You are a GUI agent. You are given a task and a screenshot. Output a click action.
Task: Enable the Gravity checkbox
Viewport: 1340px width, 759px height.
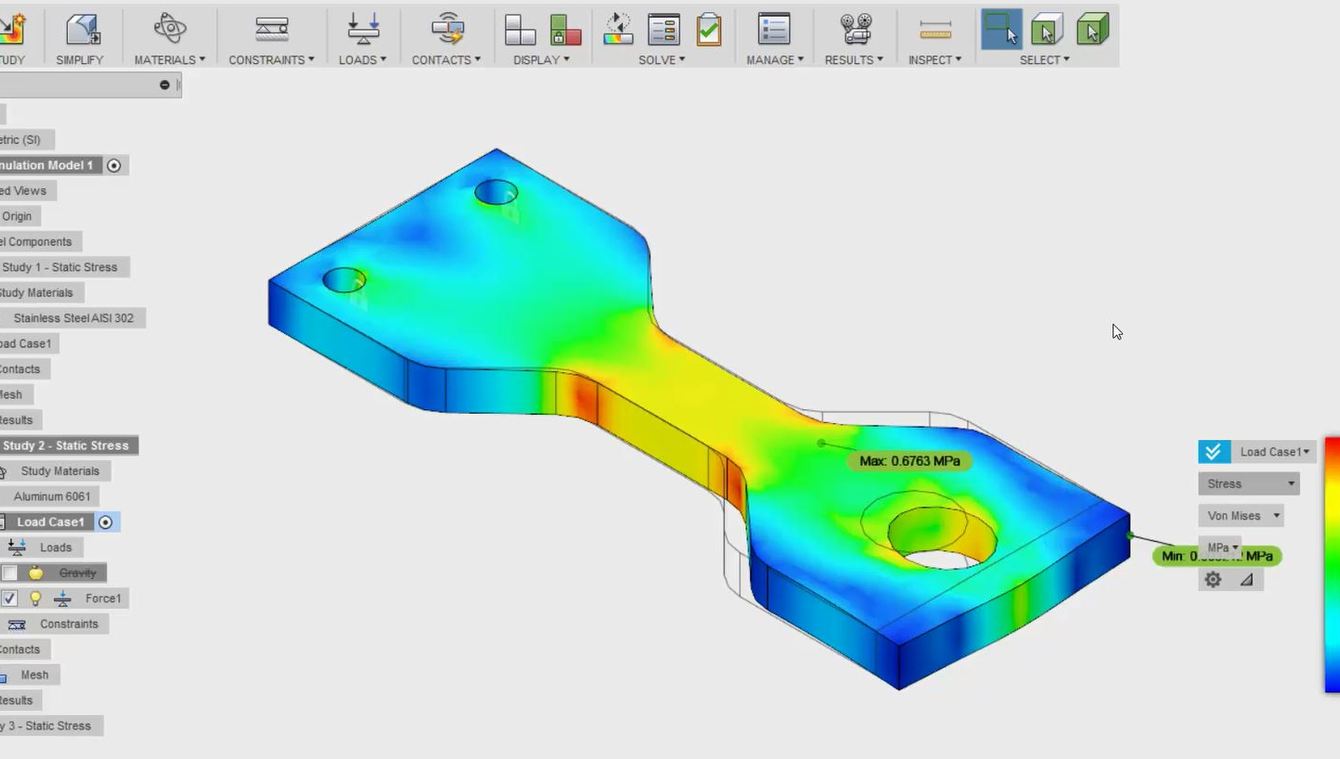9,572
